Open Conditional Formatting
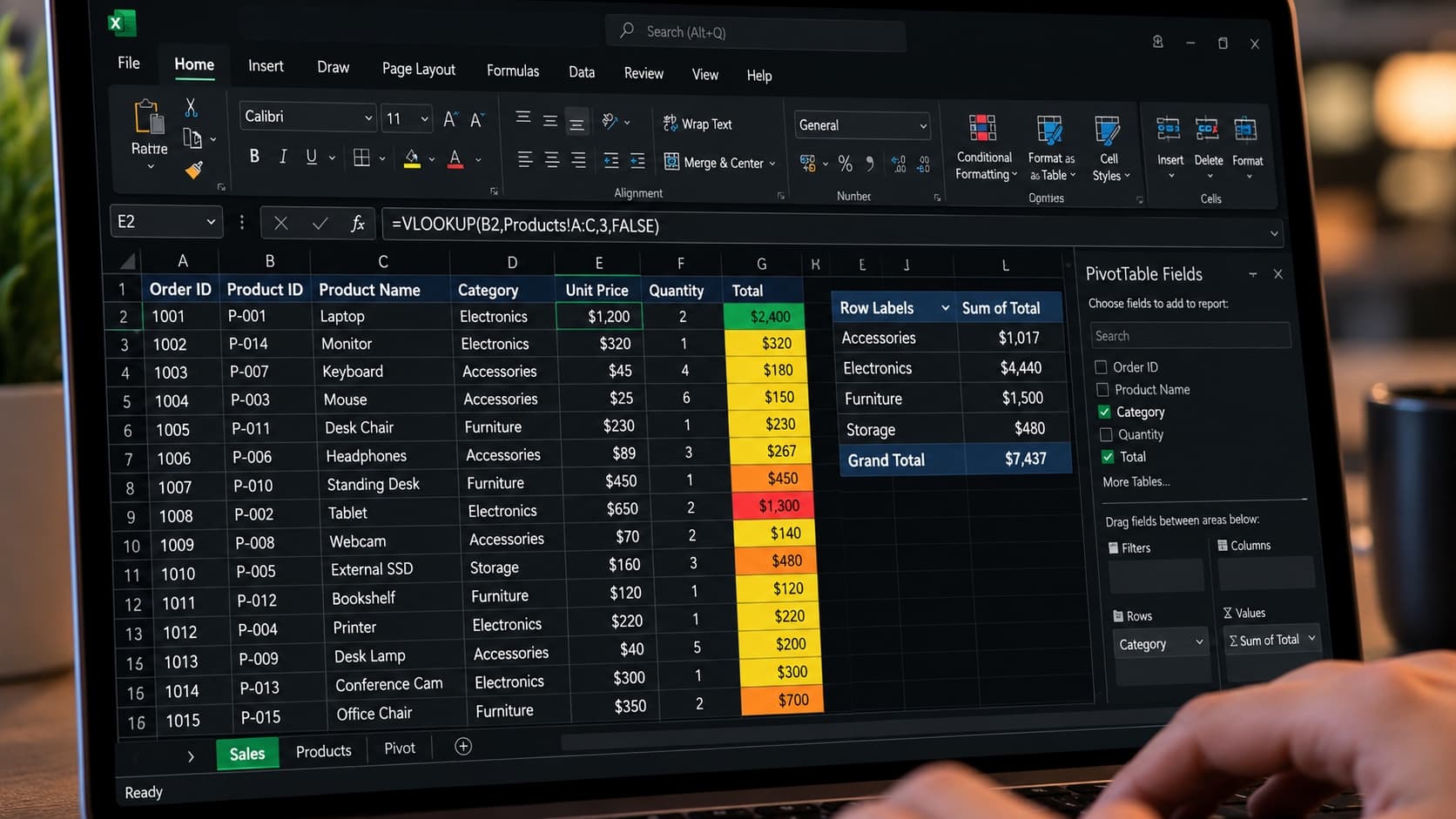1456x819 pixels. [x=984, y=146]
